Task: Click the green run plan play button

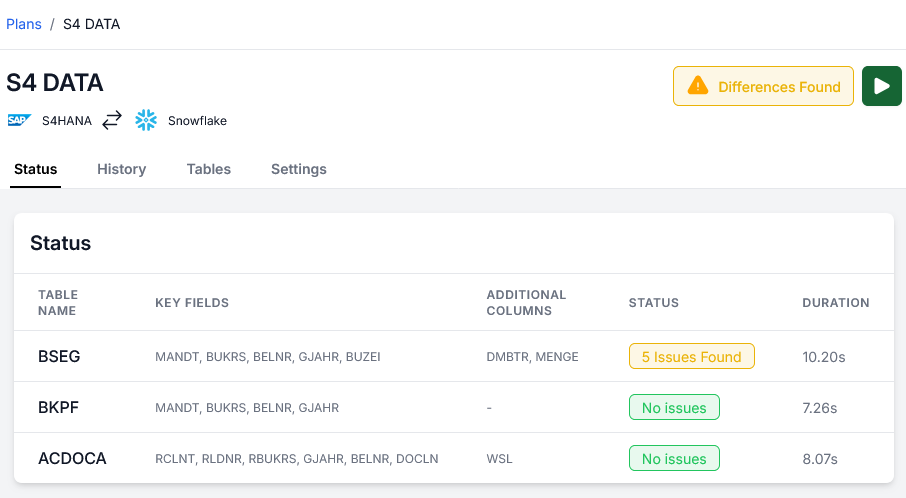Action: (x=881, y=87)
